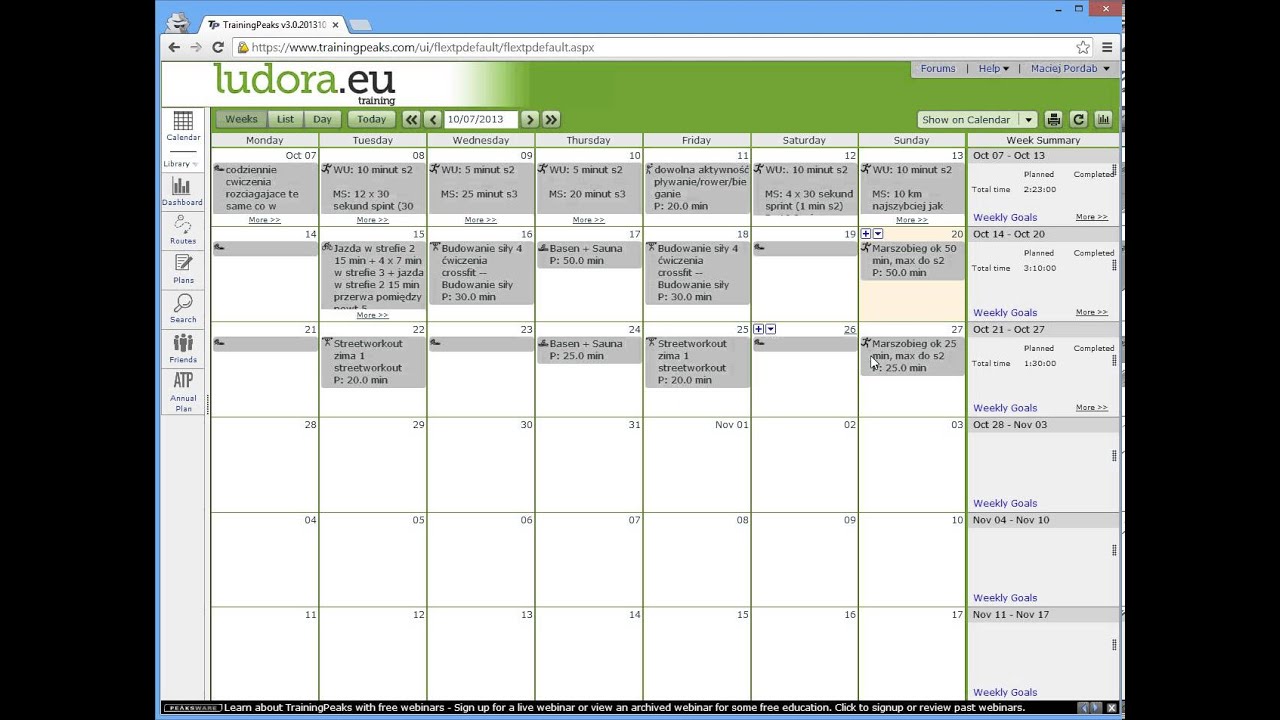The height and width of the screenshot is (720, 1280).
Task: Open the ATP Annual Plan icon
Action: [183, 391]
